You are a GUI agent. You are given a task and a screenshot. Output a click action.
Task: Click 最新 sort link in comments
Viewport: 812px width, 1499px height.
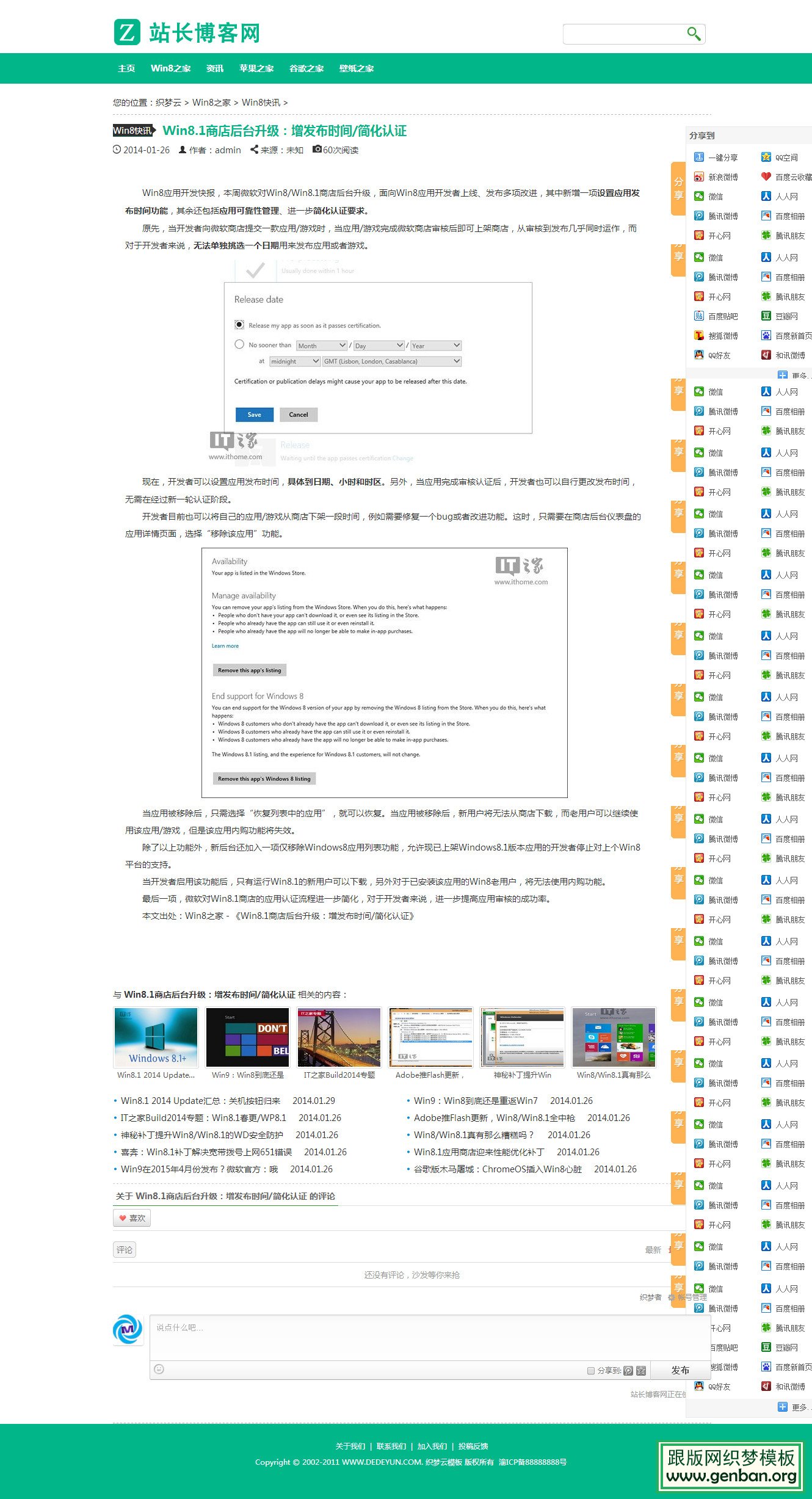(x=653, y=1250)
